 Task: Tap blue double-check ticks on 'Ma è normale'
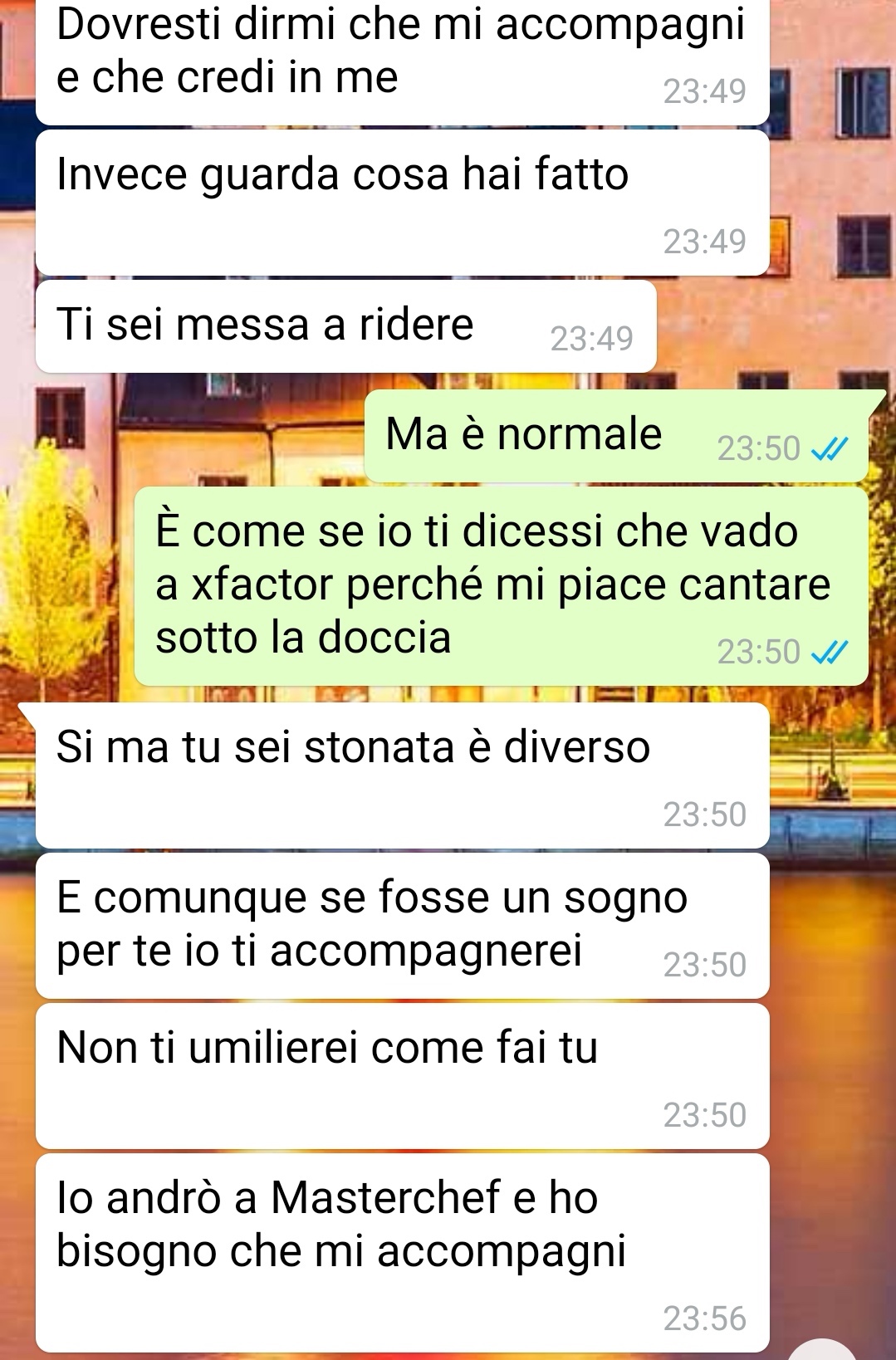click(829, 449)
